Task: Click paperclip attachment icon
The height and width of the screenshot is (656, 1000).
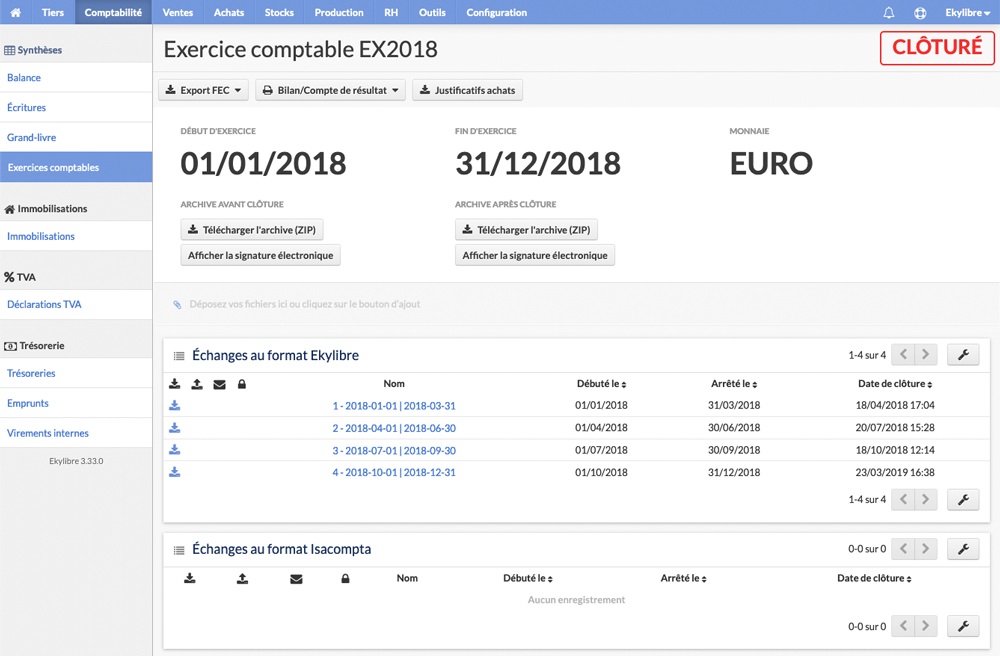Action: pos(177,305)
